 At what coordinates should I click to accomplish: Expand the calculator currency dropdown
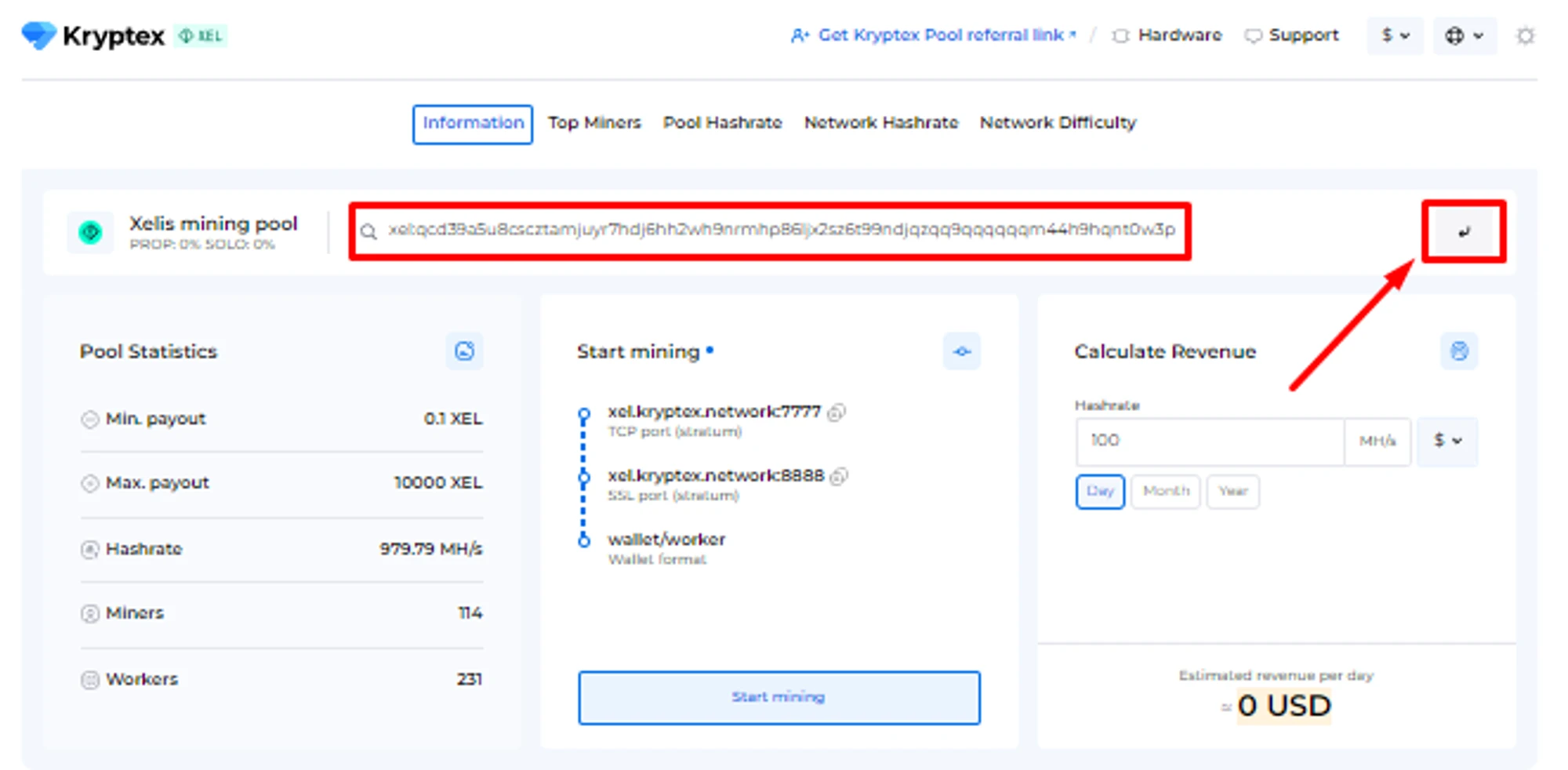point(1447,441)
